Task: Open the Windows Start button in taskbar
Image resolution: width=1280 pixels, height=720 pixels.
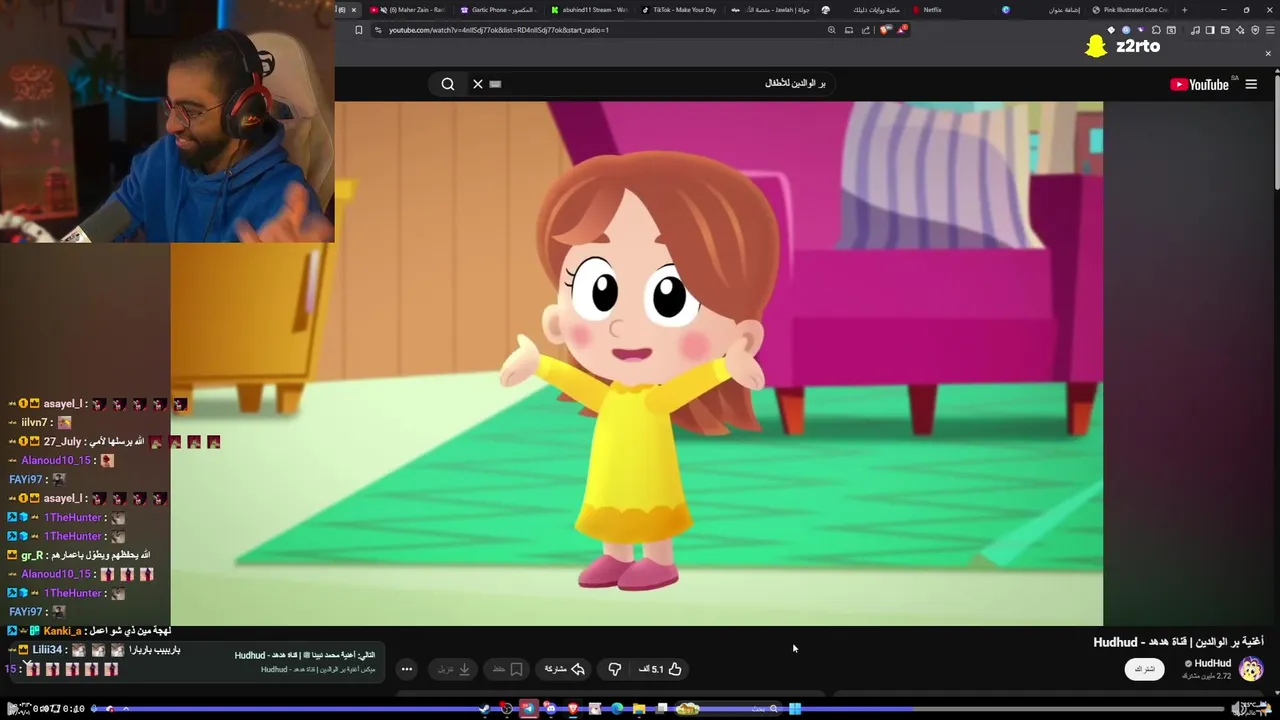Action: pyautogui.click(x=795, y=709)
